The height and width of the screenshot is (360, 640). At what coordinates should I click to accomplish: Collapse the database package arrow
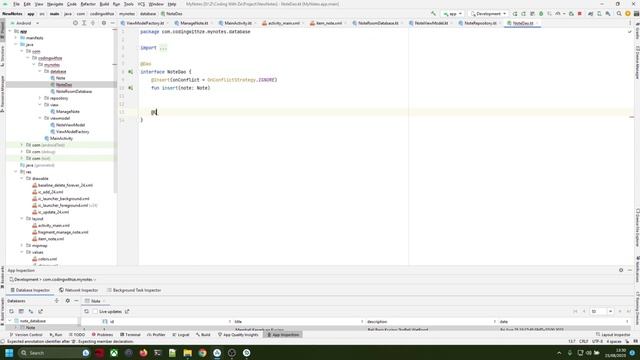coord(40,71)
